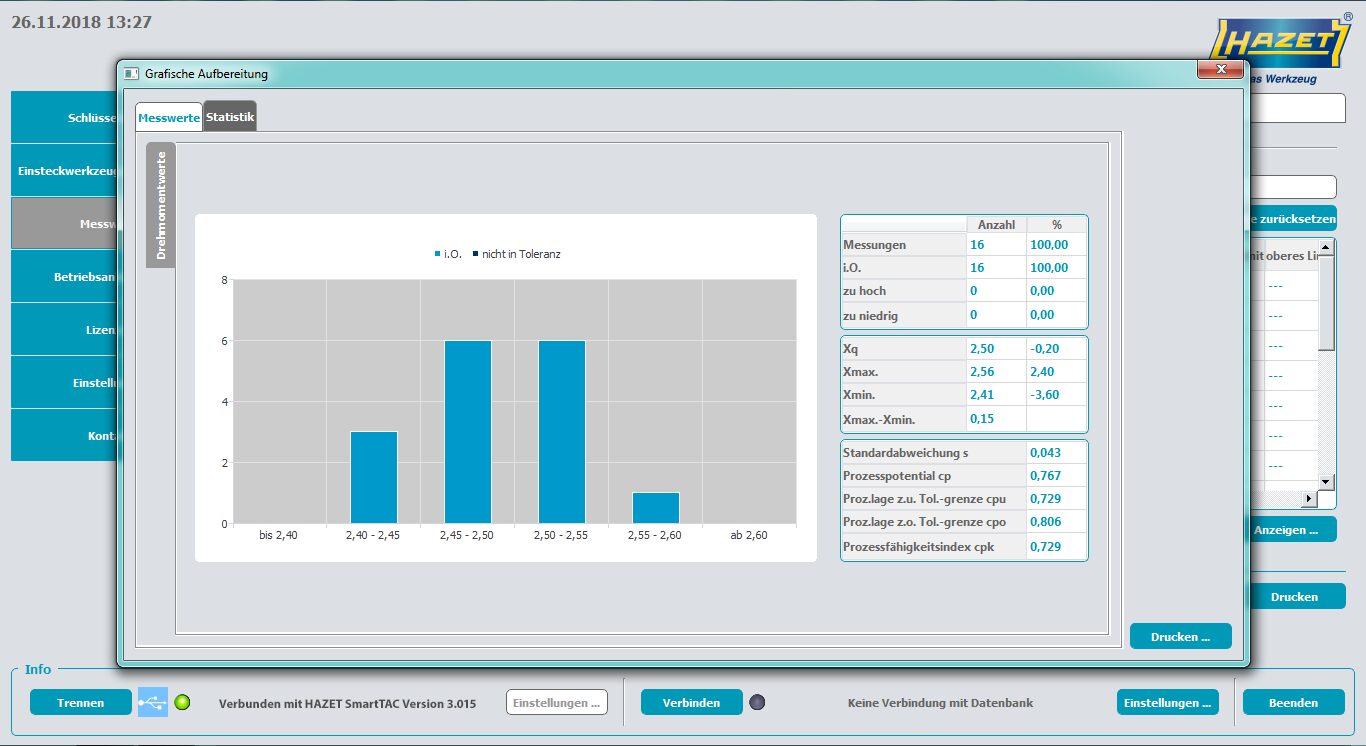This screenshot has width=1366, height=746.
Task: Click the 'nicht in Toleranz' legend marker
Action: 475,255
